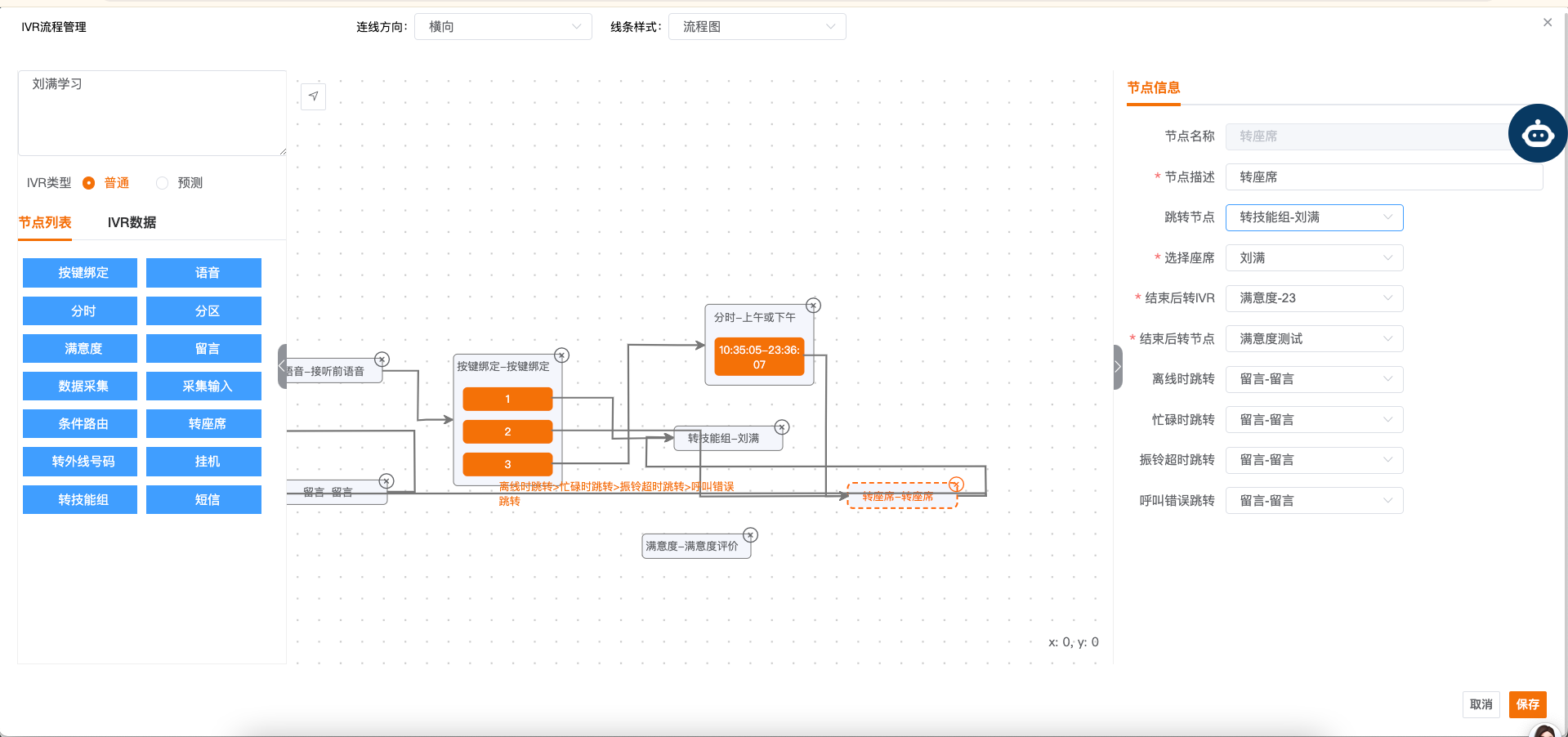
Task: Click the canvas locate arrow icon
Action: pos(314,96)
